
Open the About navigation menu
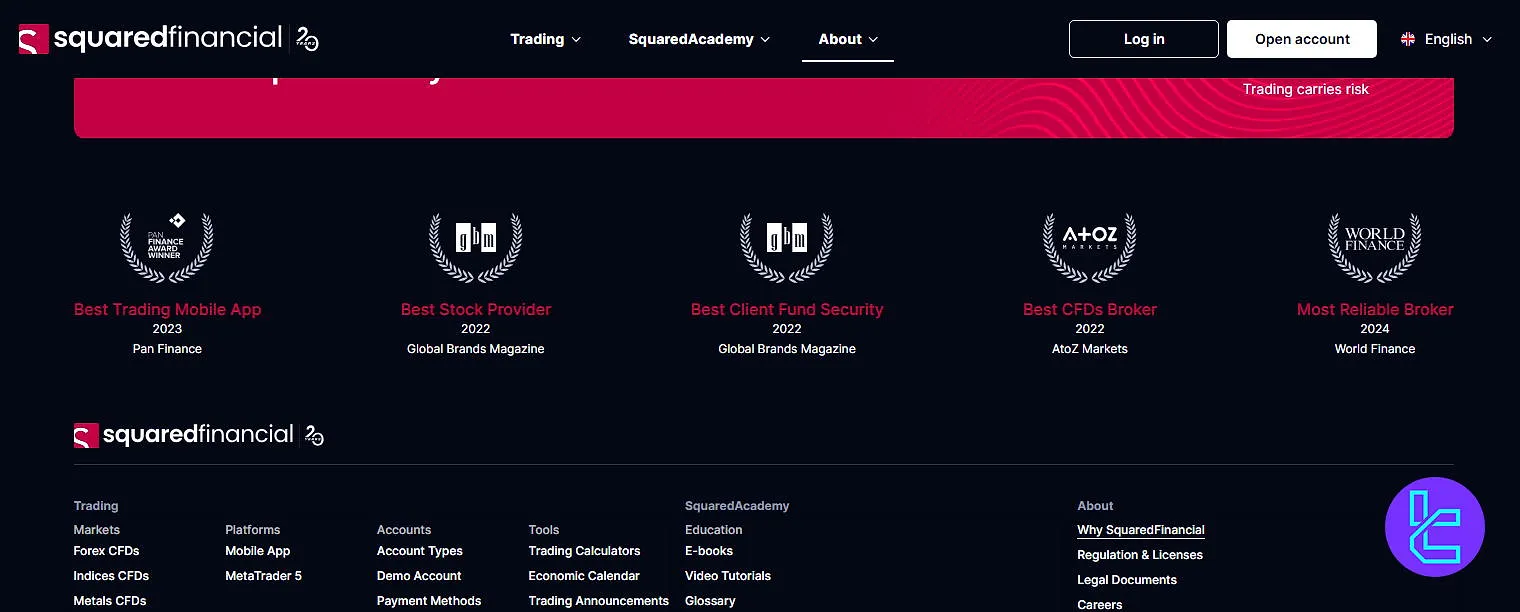pyautogui.click(x=847, y=39)
